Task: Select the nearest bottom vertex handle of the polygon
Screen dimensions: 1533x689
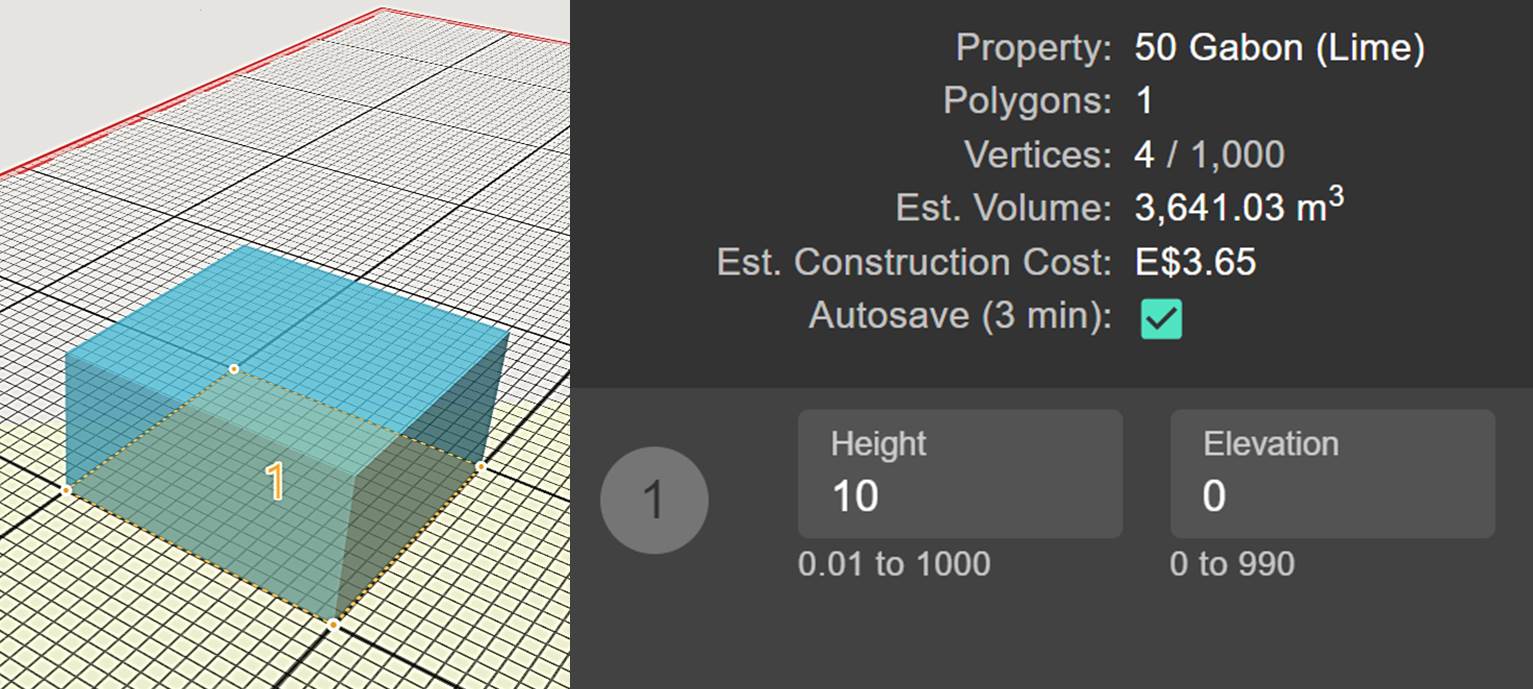Action: pos(333,624)
